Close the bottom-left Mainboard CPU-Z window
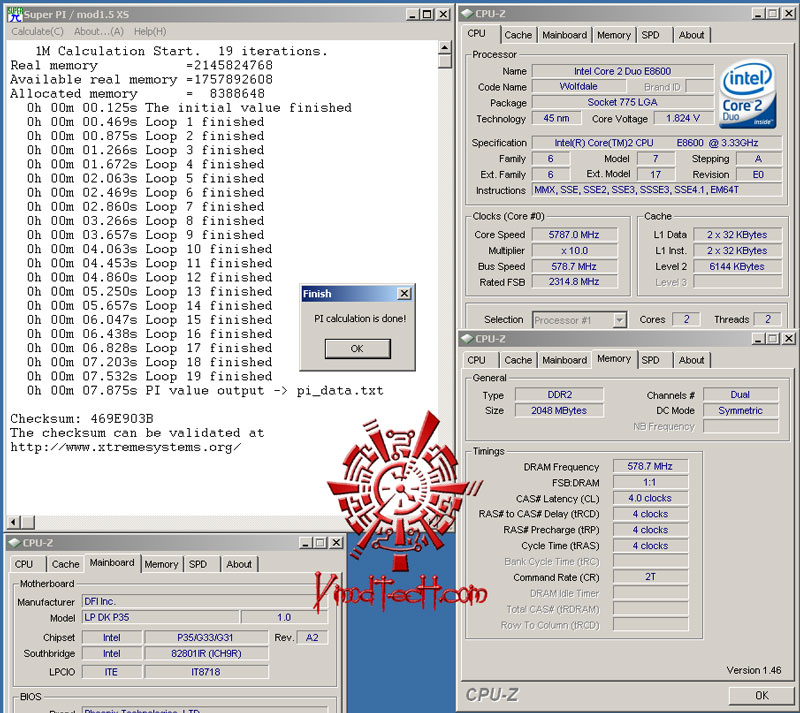The image size is (800, 713). pyautogui.click(x=336, y=543)
